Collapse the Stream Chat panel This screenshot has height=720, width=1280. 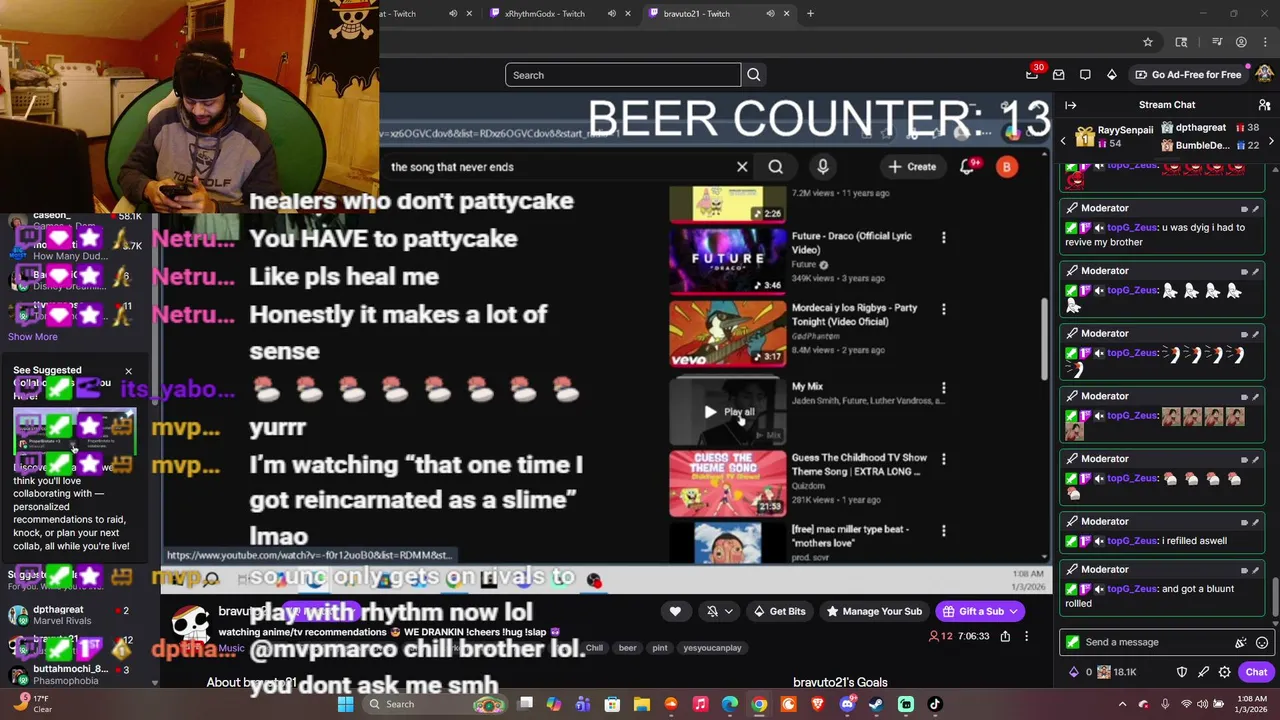pyautogui.click(x=1071, y=105)
